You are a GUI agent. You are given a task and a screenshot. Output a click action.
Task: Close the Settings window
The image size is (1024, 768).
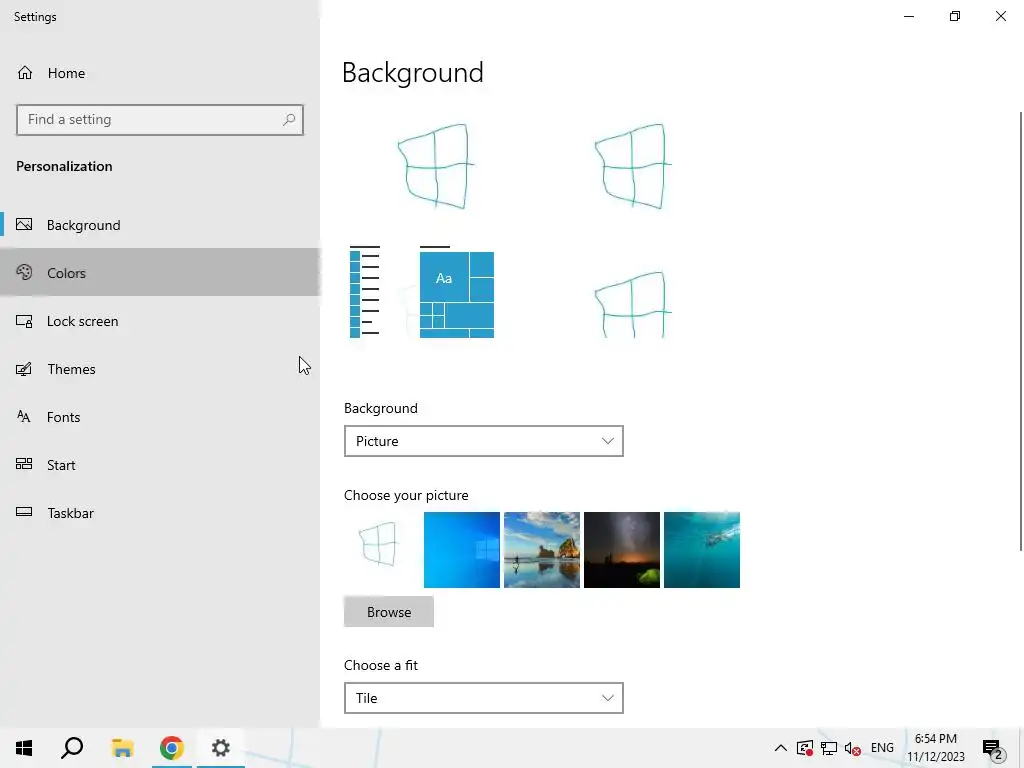1000,16
